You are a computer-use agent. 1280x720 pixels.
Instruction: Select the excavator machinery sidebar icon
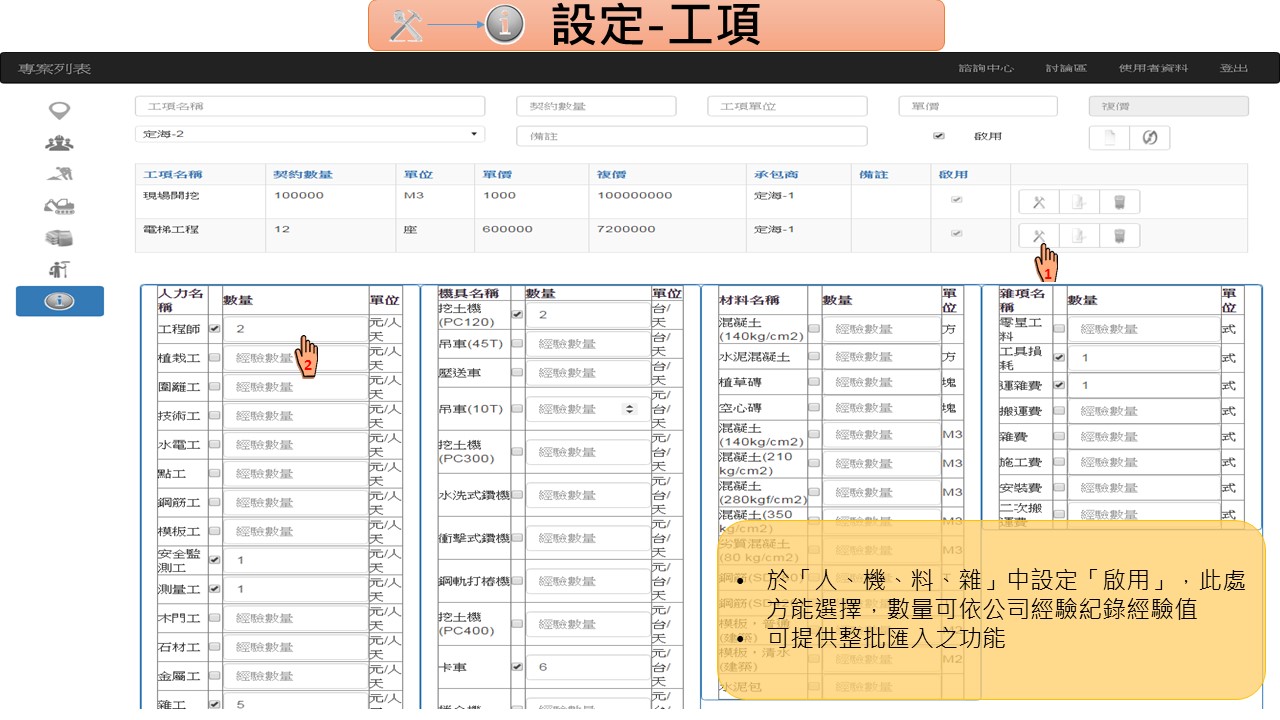click(59, 207)
